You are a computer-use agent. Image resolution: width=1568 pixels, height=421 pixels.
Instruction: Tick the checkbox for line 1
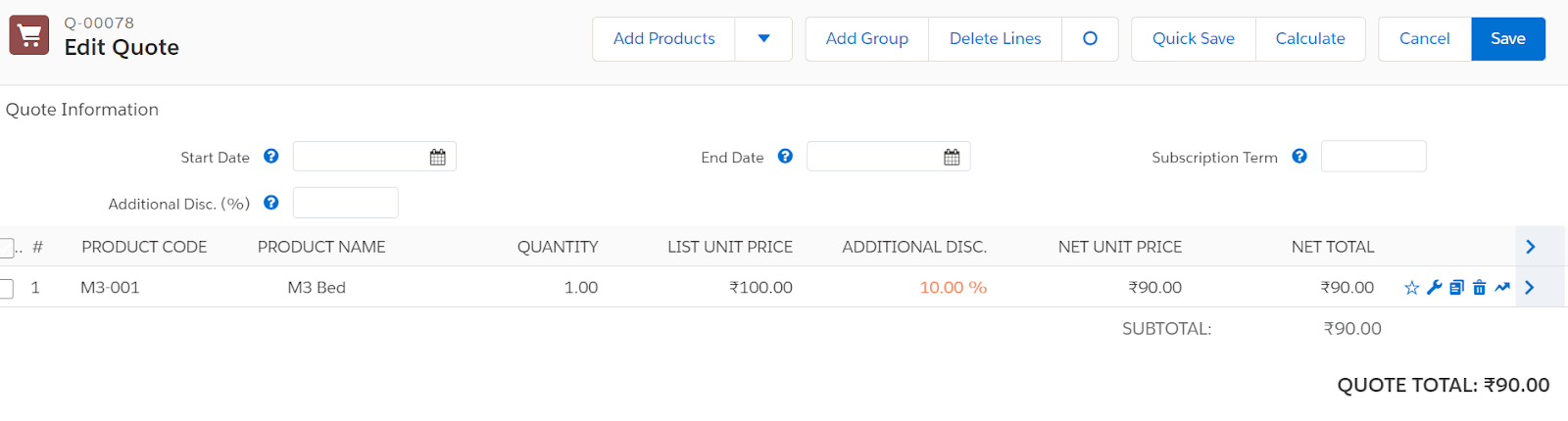(x=6, y=288)
